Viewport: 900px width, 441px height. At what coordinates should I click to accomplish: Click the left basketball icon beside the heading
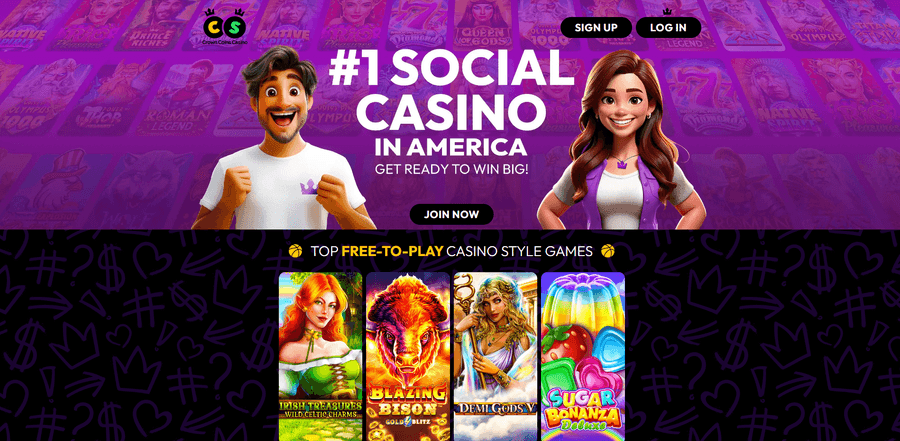pyautogui.click(x=296, y=251)
